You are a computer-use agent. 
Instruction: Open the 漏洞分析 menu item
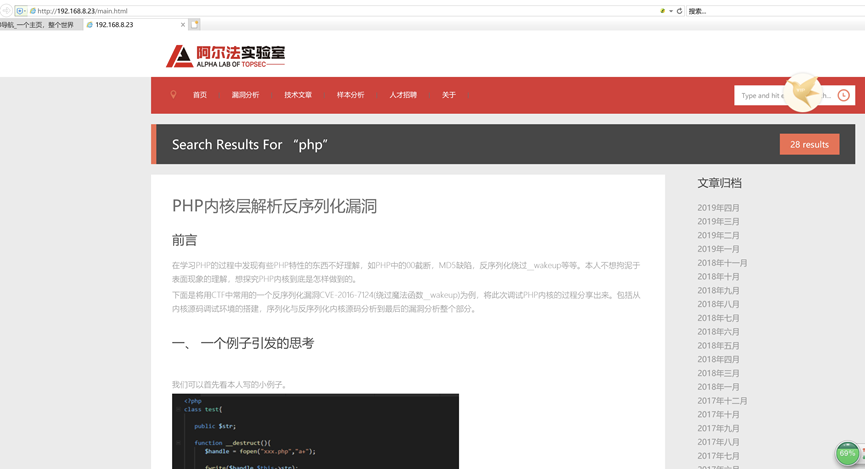245,95
